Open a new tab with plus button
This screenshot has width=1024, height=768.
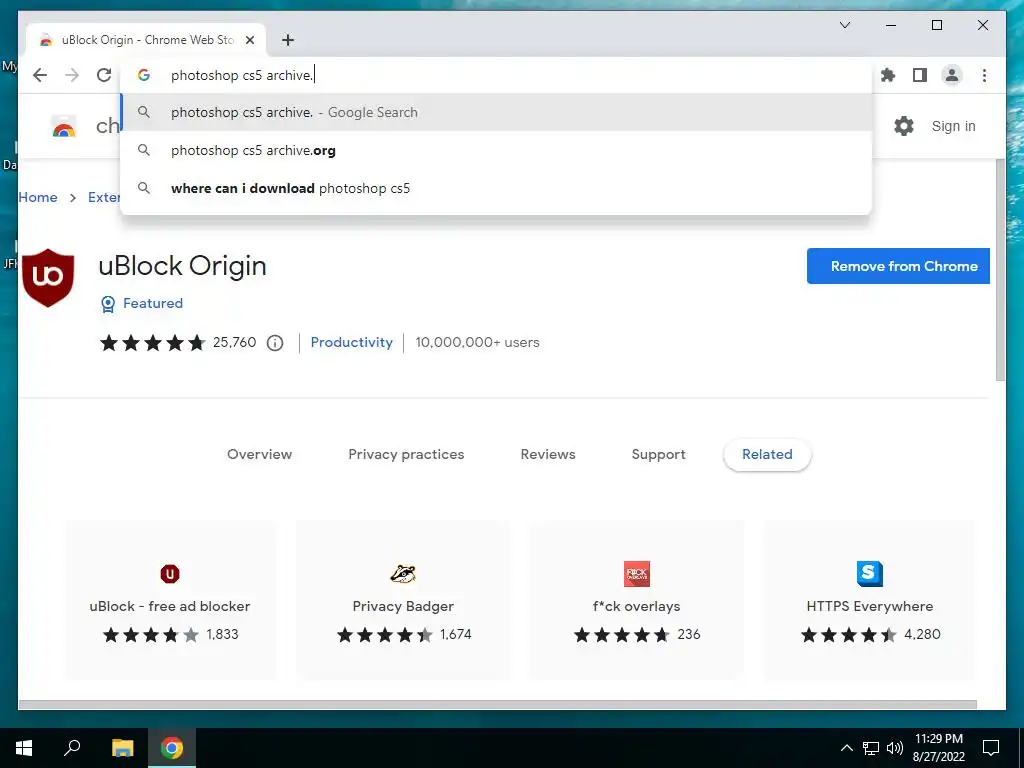point(287,40)
